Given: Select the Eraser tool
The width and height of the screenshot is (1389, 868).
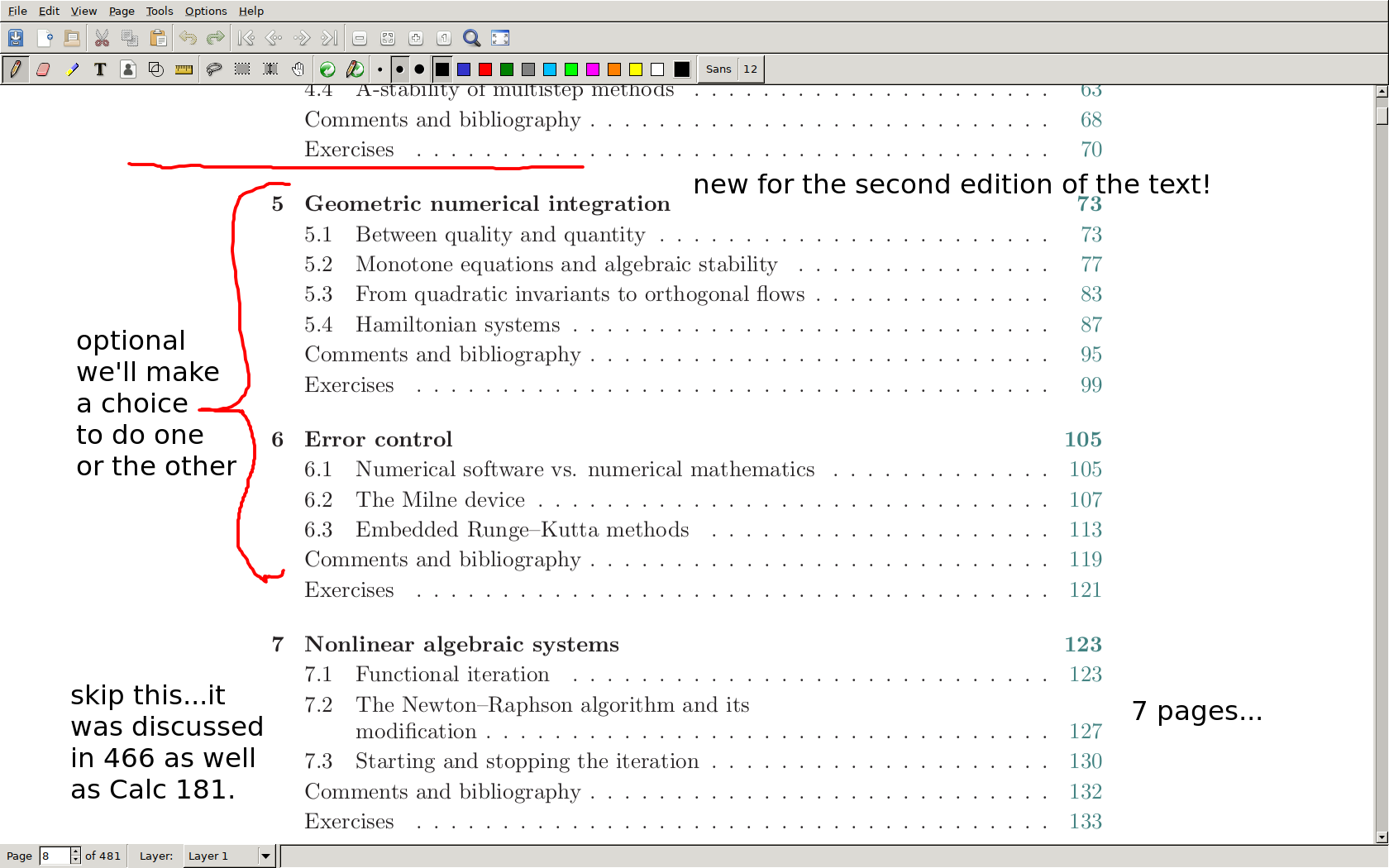Looking at the screenshot, I should [x=43, y=69].
